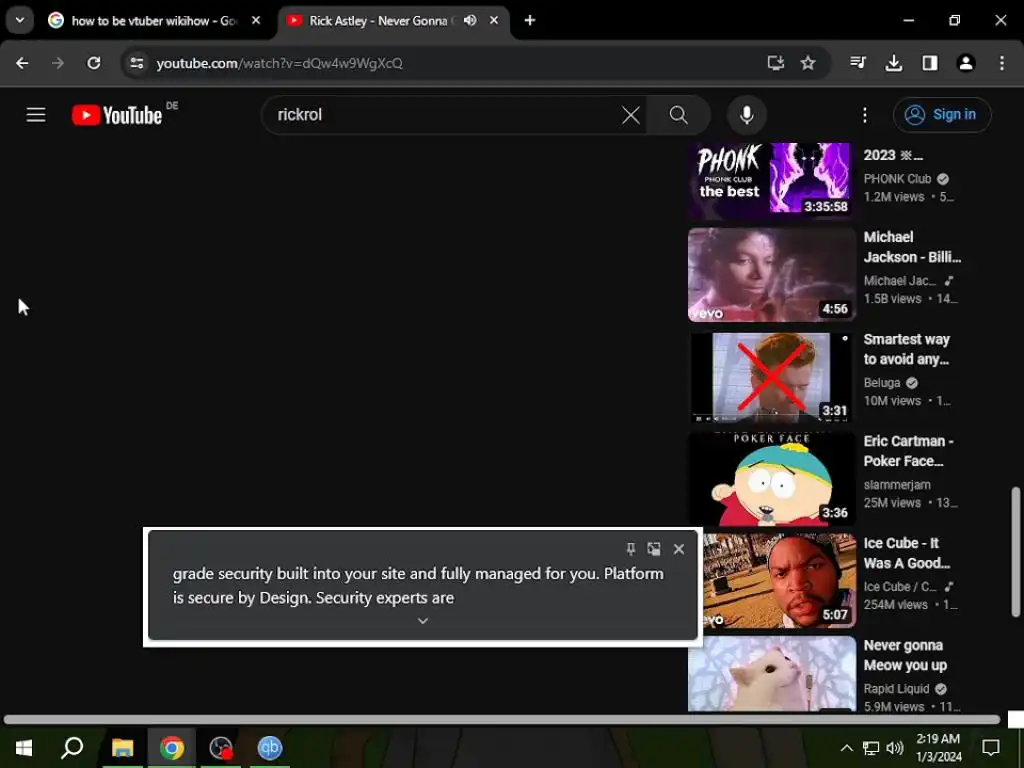Open PHONK Club channel name

click(897, 179)
